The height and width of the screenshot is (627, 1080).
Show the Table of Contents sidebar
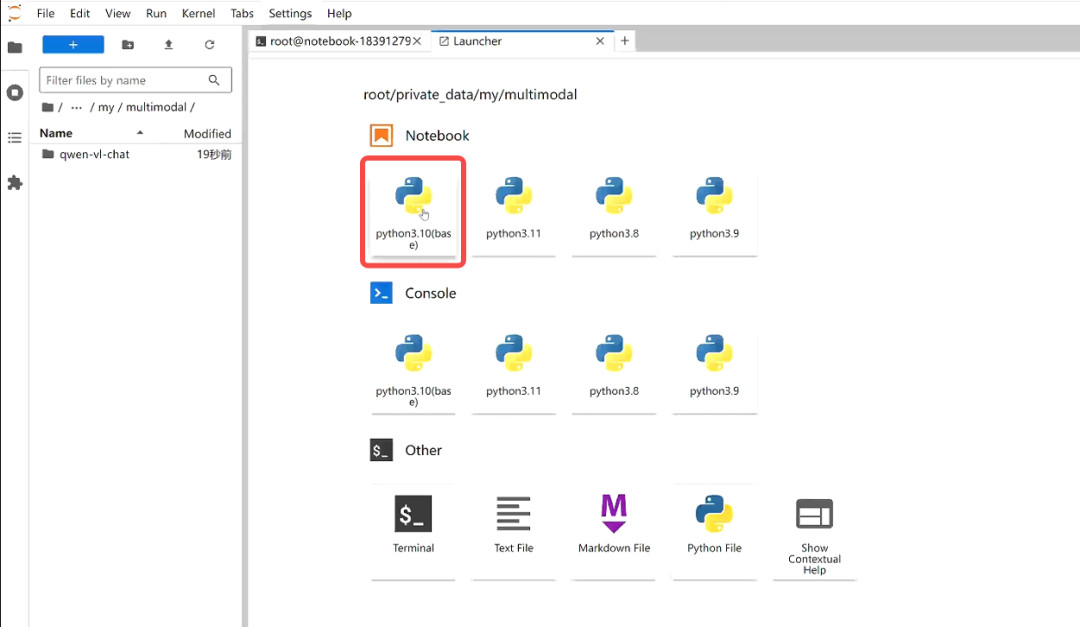click(14, 138)
